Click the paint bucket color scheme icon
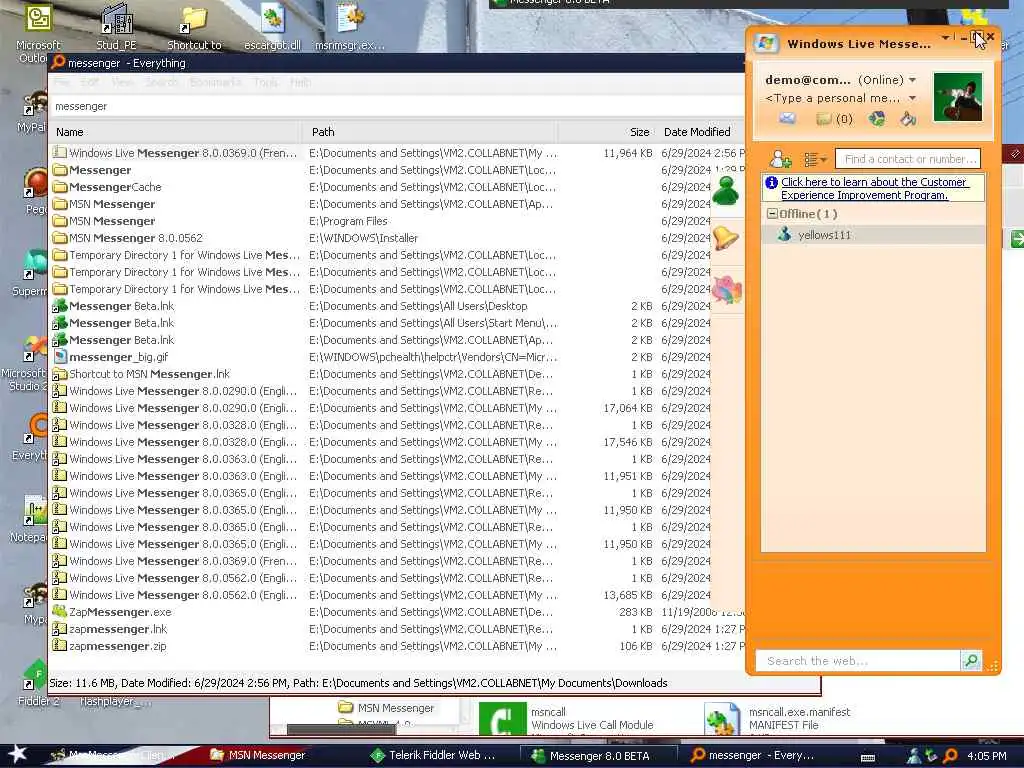Screen dimensions: 1024x768 coord(908,118)
